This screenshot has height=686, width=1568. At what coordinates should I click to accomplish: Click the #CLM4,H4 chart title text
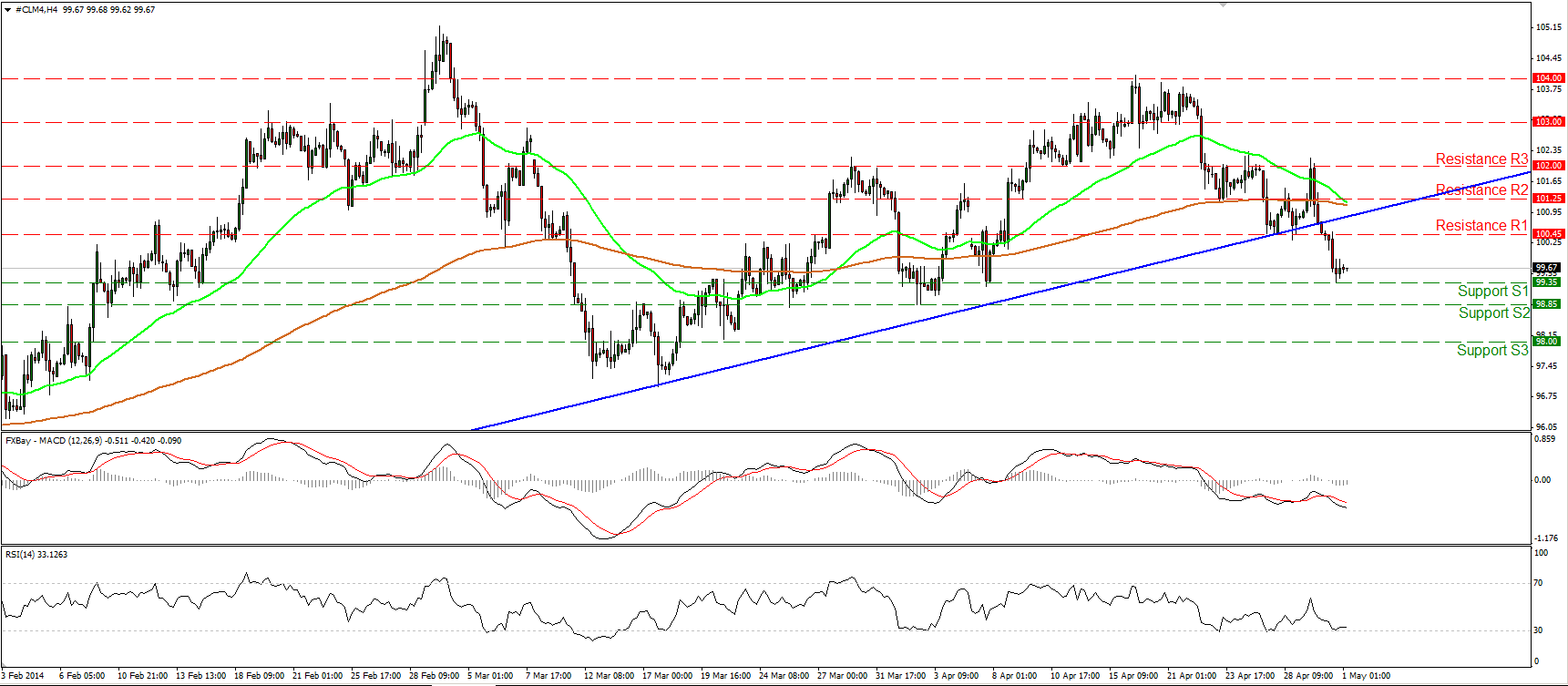(85, 9)
